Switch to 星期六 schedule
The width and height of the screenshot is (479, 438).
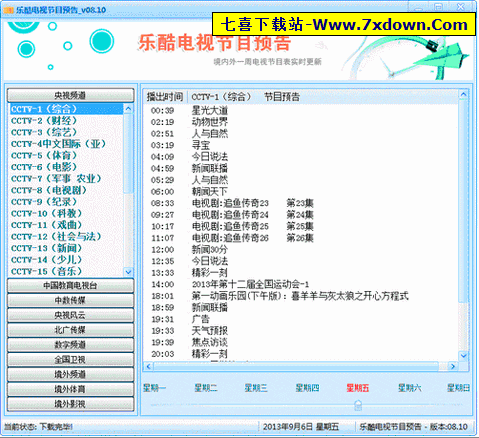point(410,388)
